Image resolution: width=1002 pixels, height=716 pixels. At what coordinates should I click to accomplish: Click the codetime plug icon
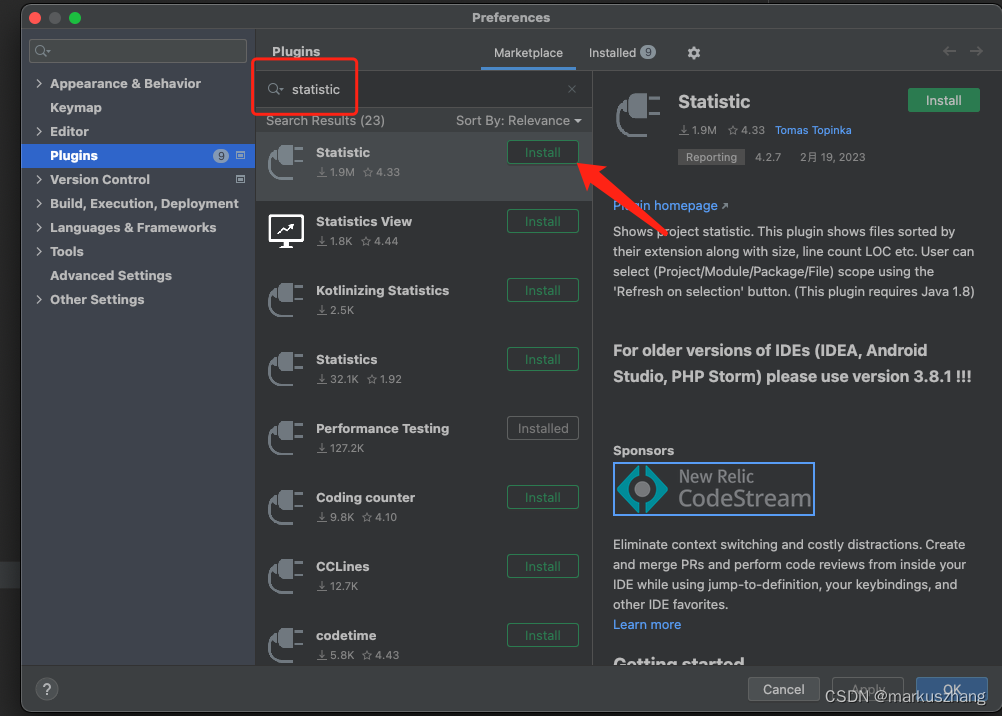click(286, 646)
